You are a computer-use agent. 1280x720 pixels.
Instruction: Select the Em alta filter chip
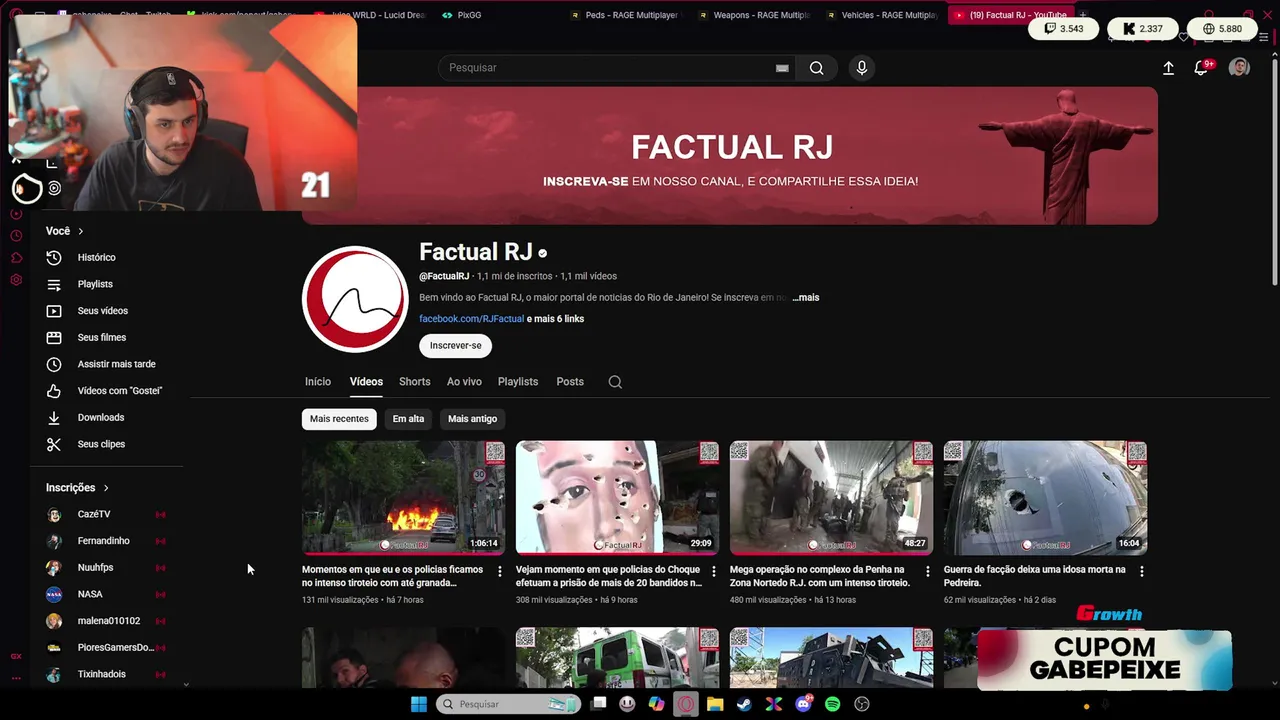coord(408,419)
